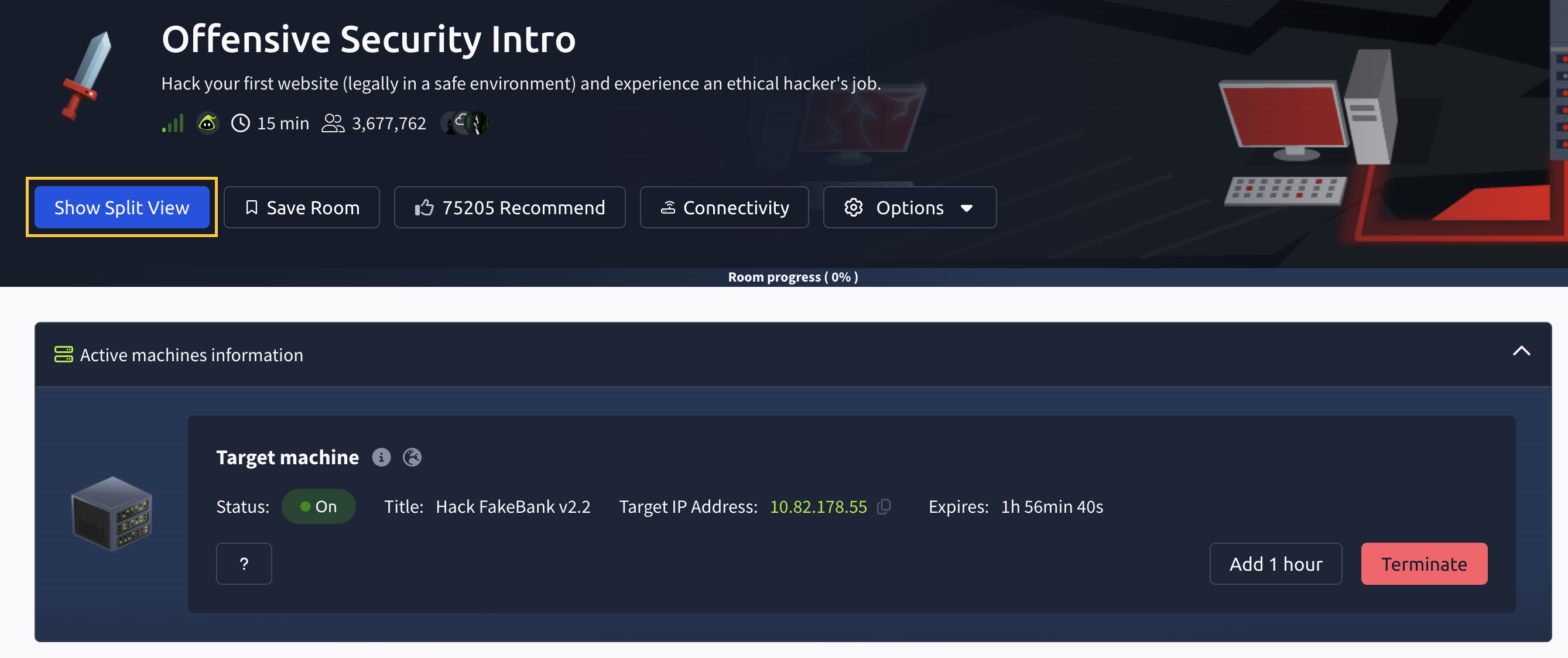Image resolution: width=1568 pixels, height=658 pixels.
Task: Click the 15 min duration text
Action: click(283, 124)
